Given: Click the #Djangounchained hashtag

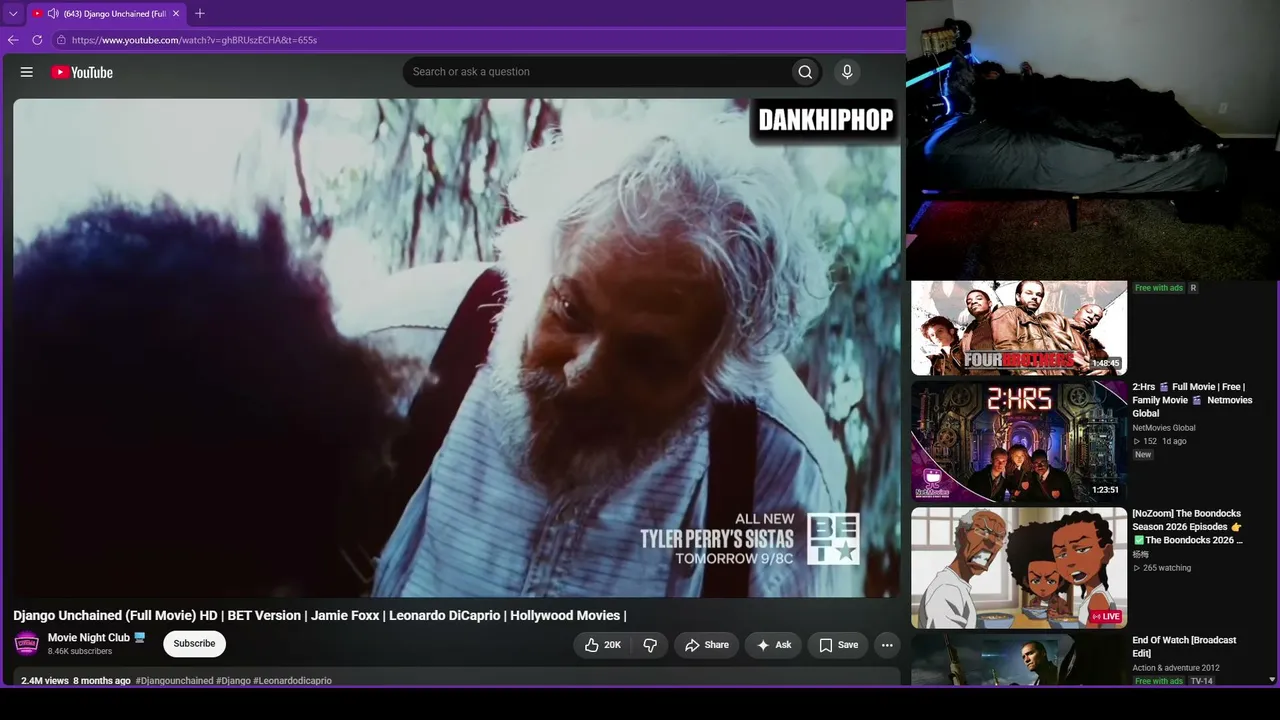Looking at the screenshot, I should pos(174,681).
